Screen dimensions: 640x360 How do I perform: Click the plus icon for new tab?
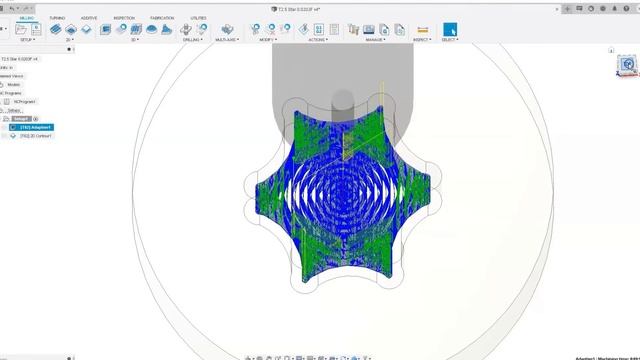(x=567, y=9)
